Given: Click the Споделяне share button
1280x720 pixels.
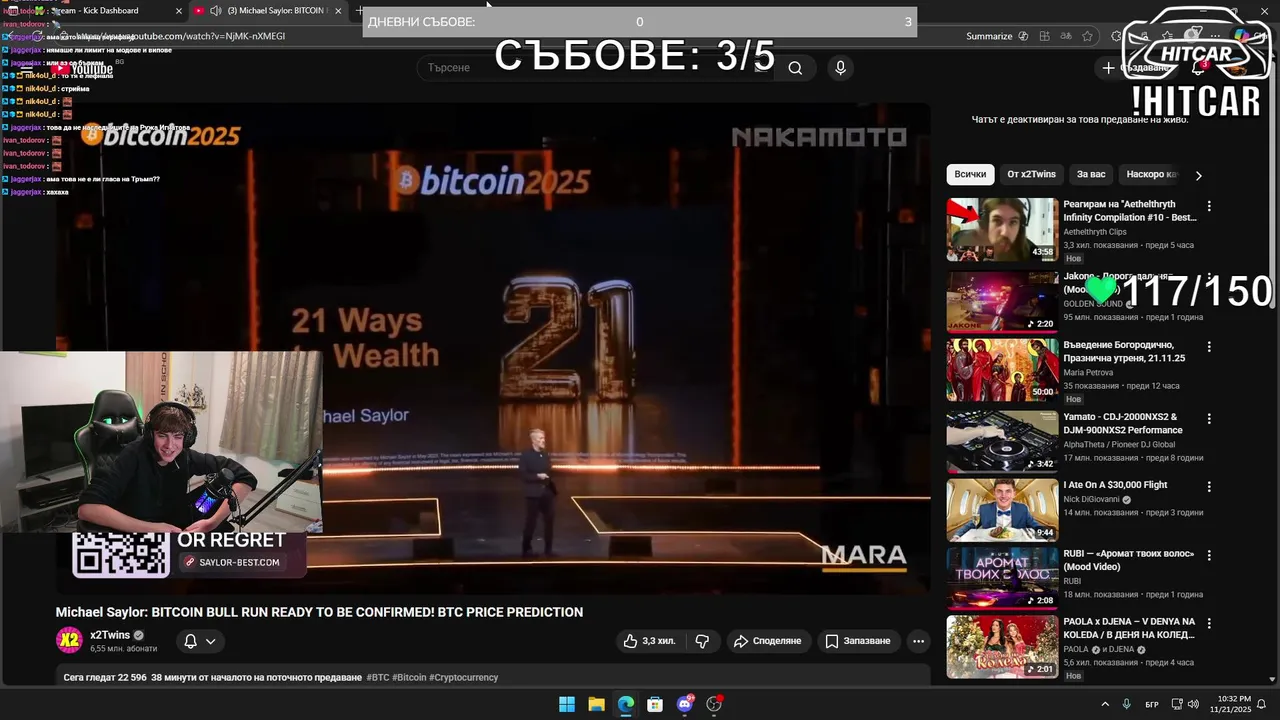Looking at the screenshot, I should (x=767, y=641).
